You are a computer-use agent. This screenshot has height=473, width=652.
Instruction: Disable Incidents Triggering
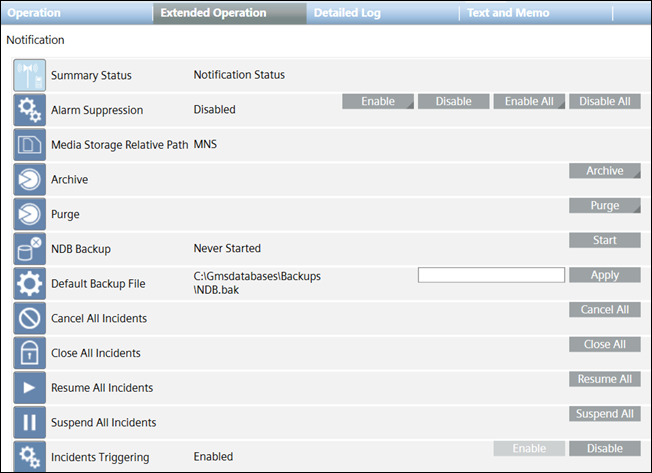pyautogui.click(x=604, y=449)
